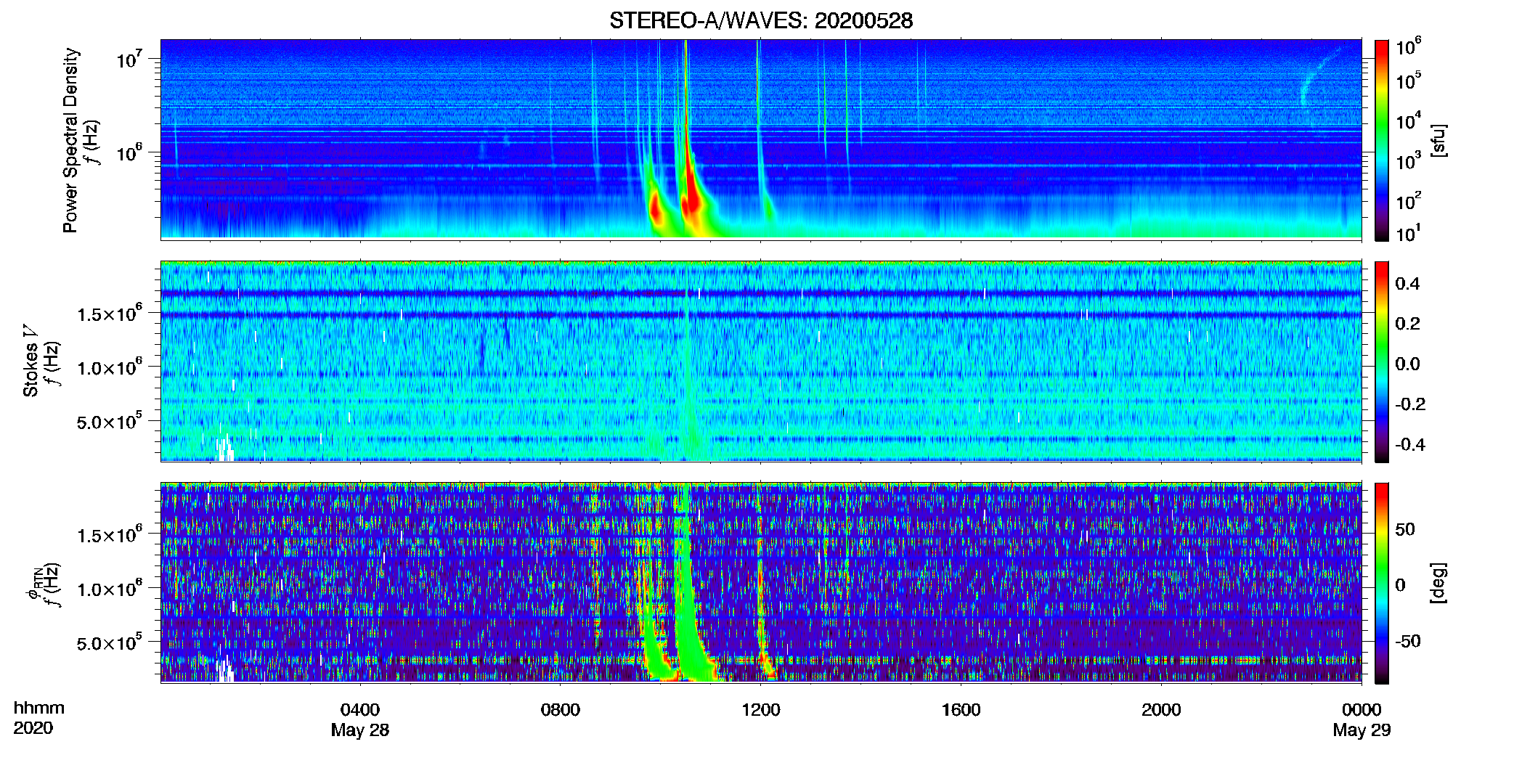Select the 0 label on degree colorbar
The image size is (1522, 784).
point(1400,585)
